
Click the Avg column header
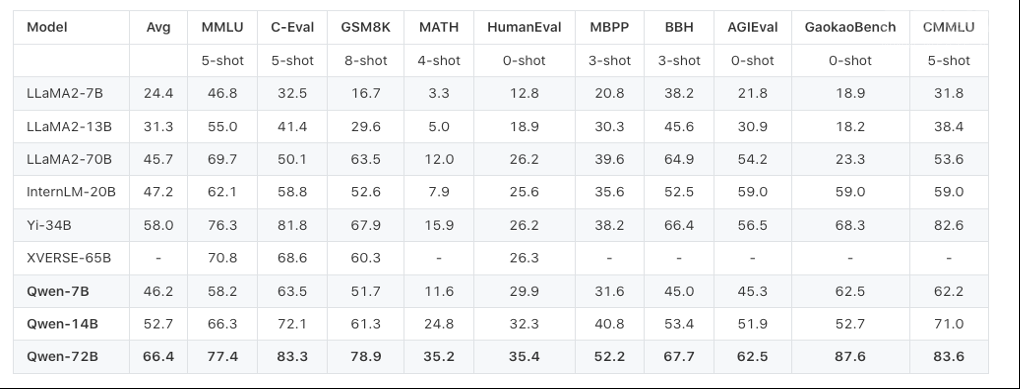pos(159,27)
